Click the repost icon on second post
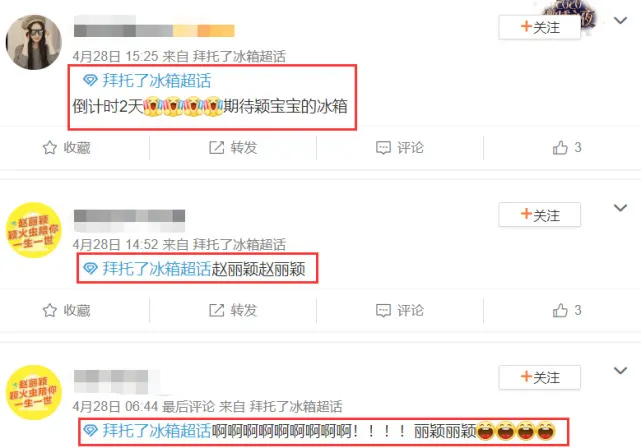The width and height of the screenshot is (641, 448). 217,310
